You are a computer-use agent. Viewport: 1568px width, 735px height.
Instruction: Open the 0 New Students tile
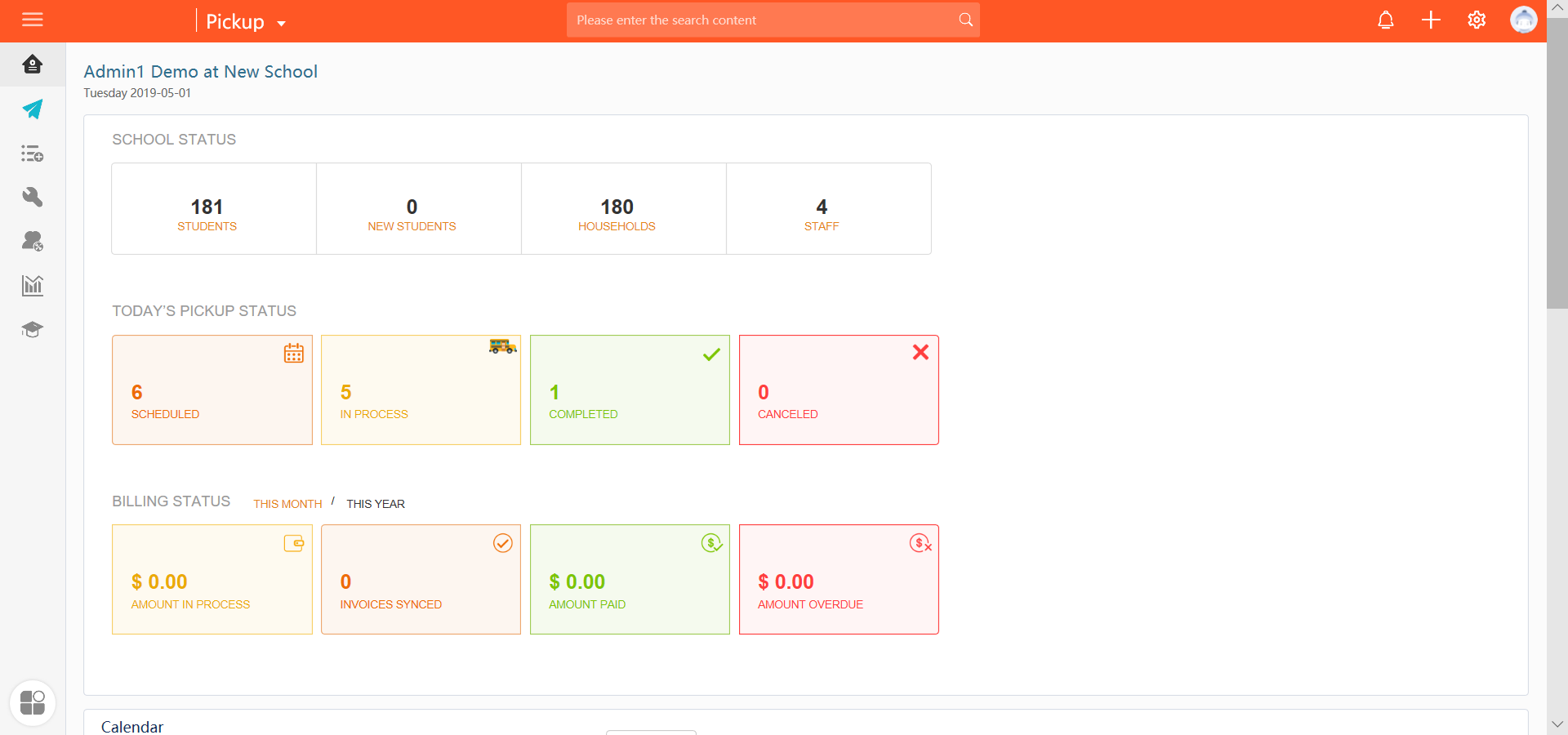419,209
